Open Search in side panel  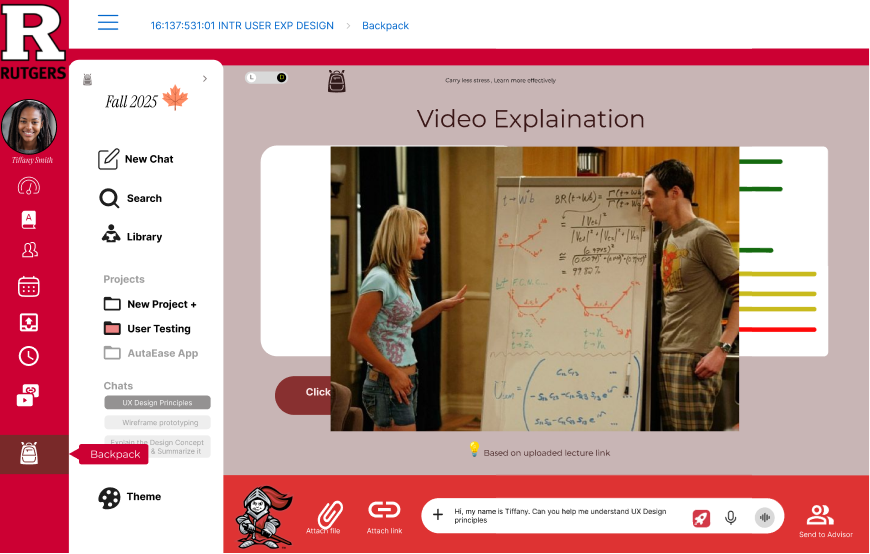tap(131, 198)
